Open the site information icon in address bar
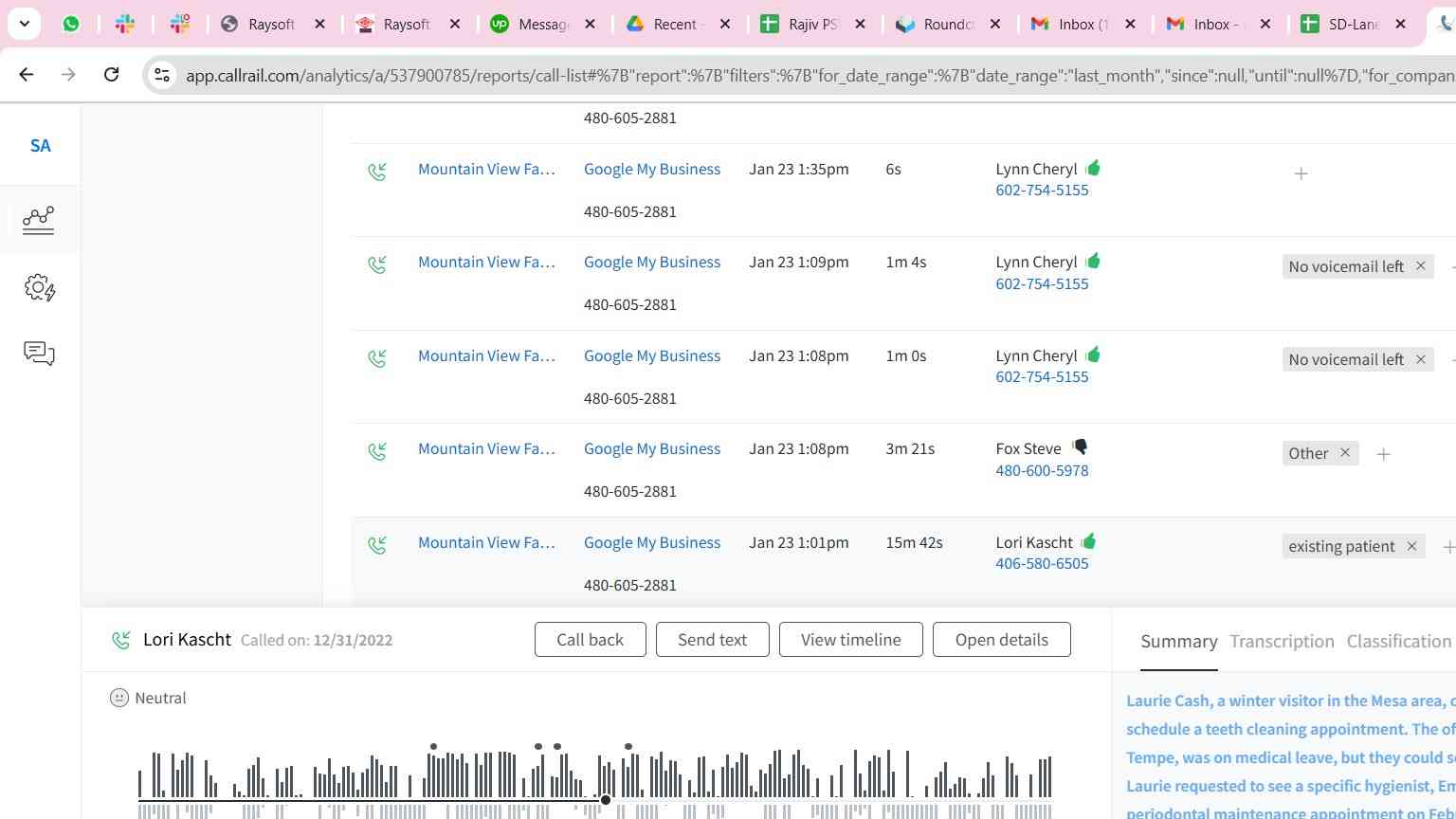 point(162,75)
